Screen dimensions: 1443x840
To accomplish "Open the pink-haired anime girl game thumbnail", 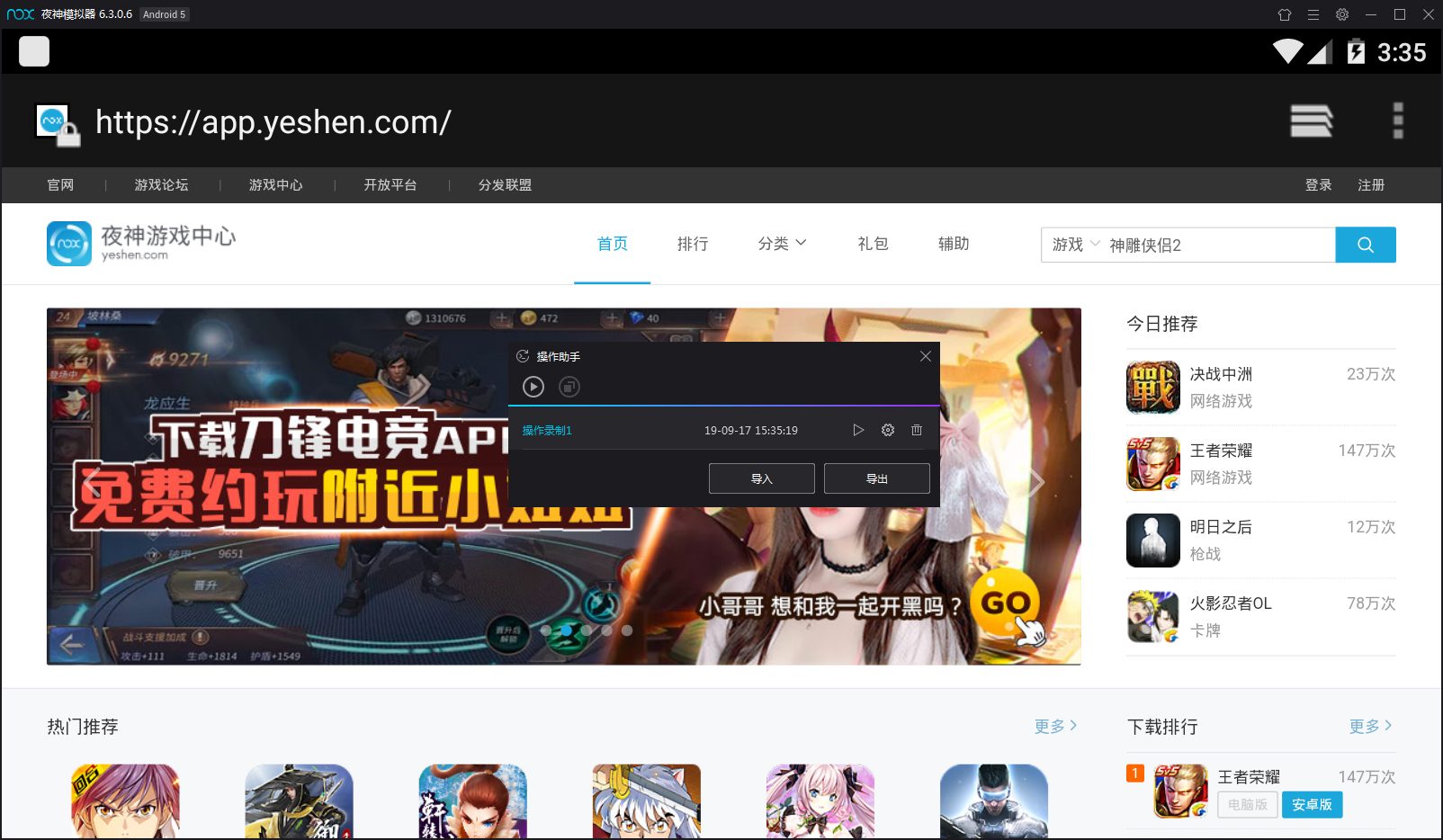I will click(820, 801).
